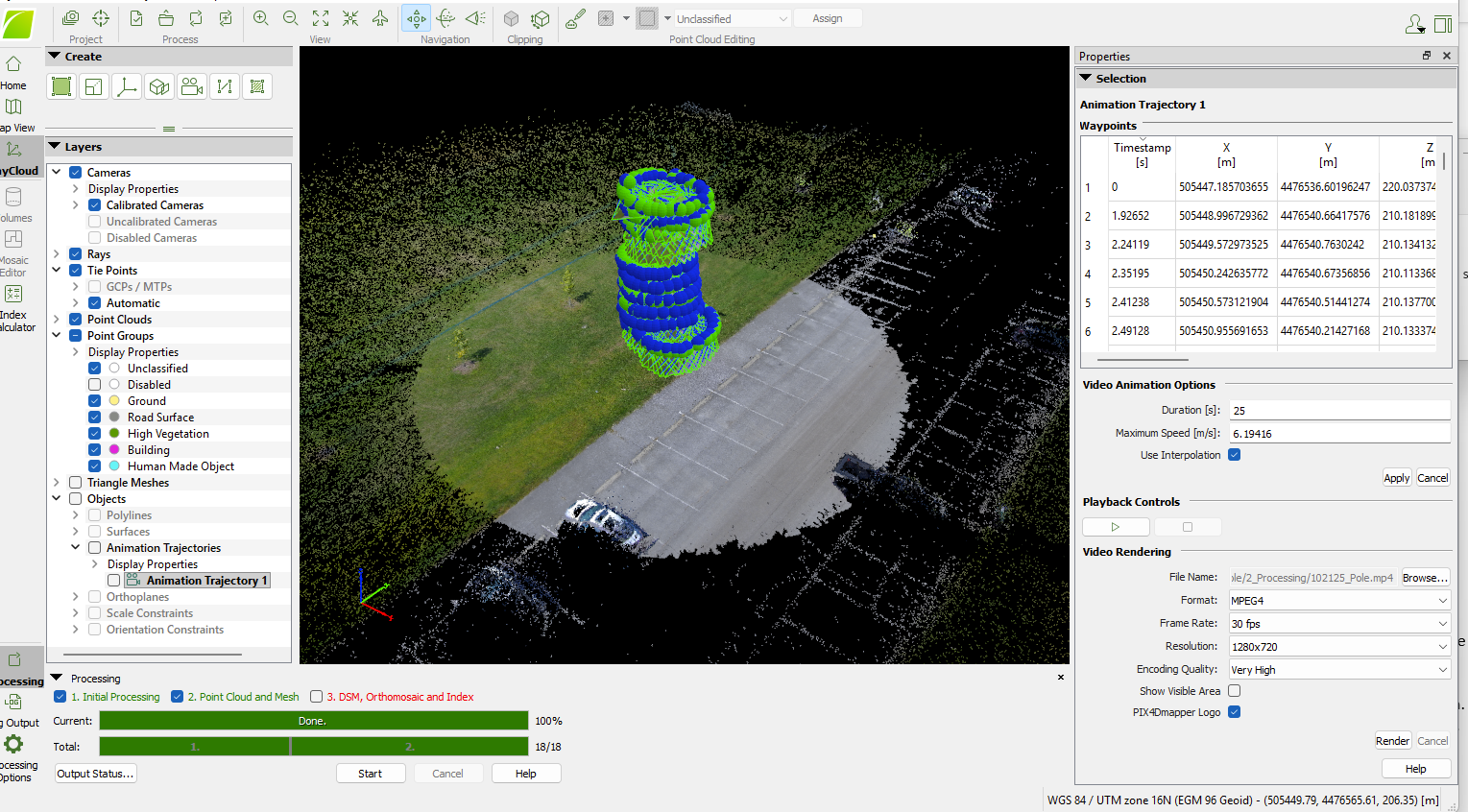Click the new polyline axes icon in Create
The image size is (1468, 812).
(x=126, y=87)
